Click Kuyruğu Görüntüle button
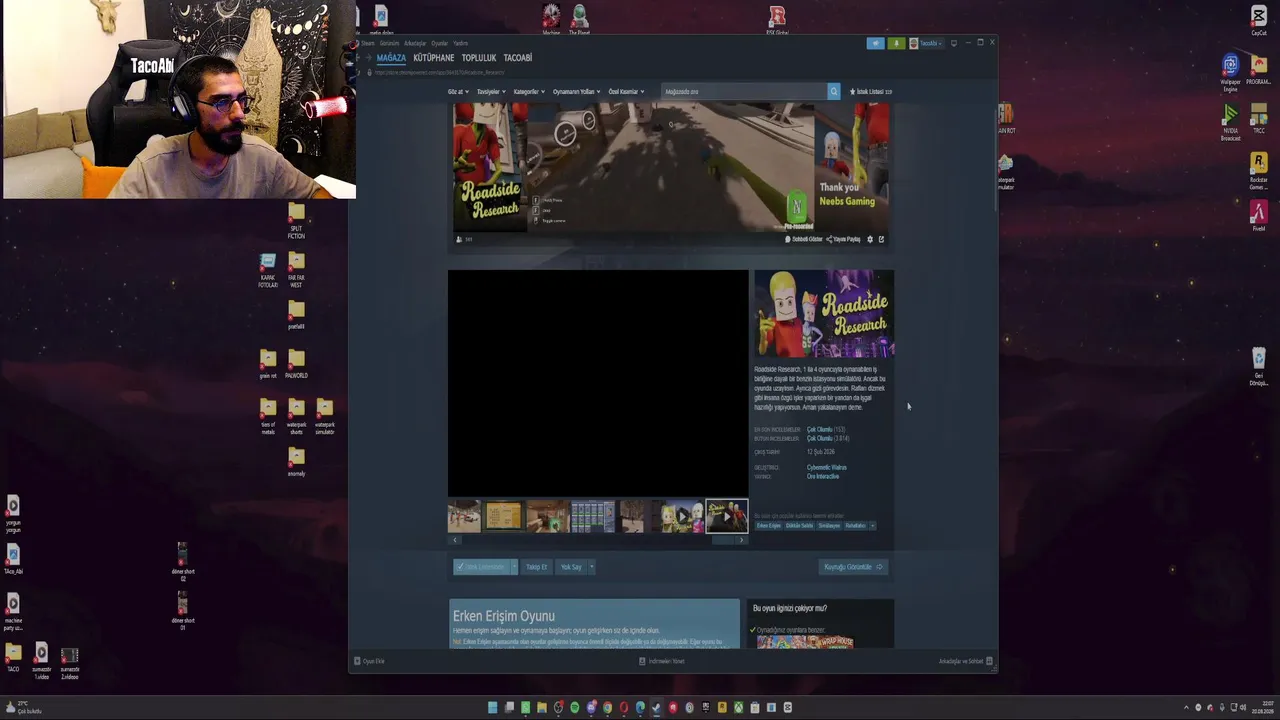The height and width of the screenshot is (720, 1280). (853, 567)
